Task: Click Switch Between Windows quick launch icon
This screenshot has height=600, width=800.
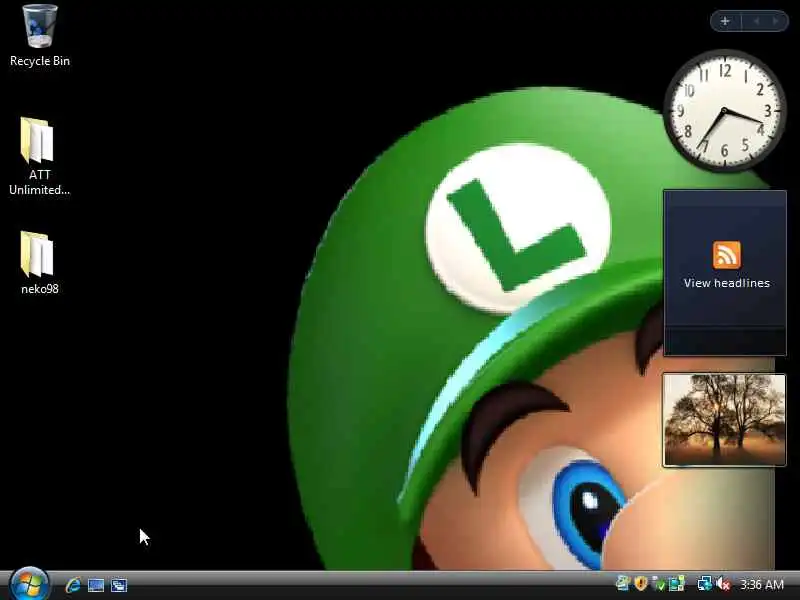Action: pos(119,585)
